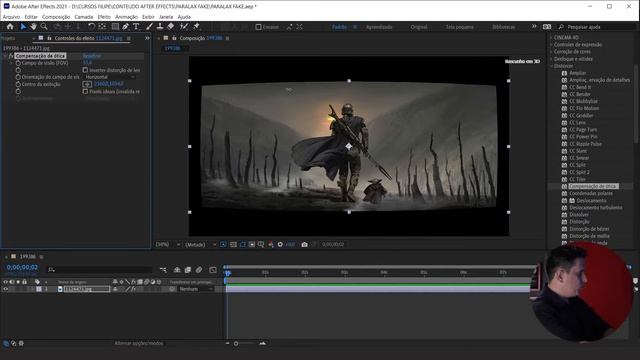Select the Clone Stamp tool
This screenshot has width=640, height=360.
(x=160, y=27)
